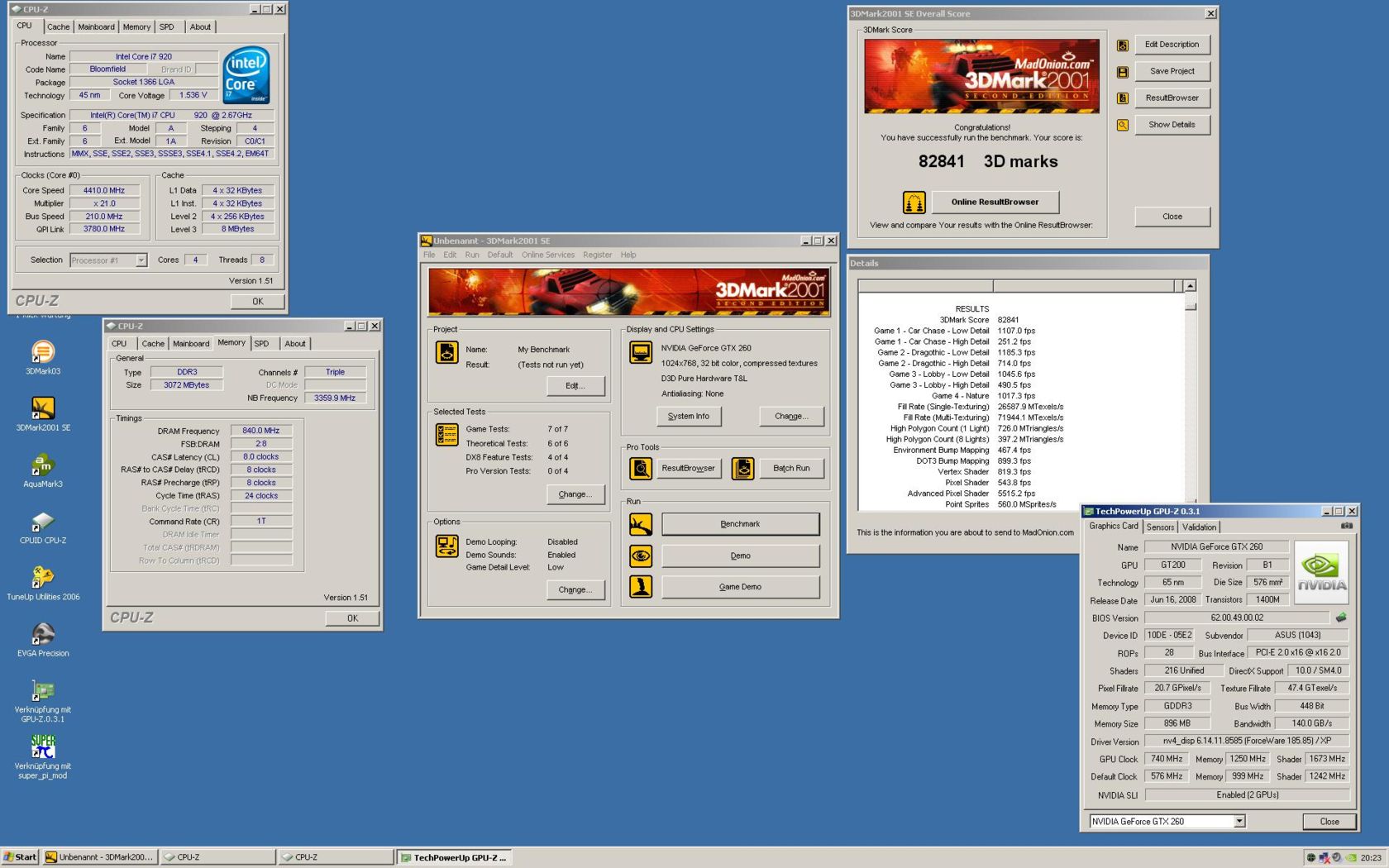Click the NVIDIA SLI Enabled (2 GPUs) field
This screenshot has width=1389, height=868.
coord(1247,795)
